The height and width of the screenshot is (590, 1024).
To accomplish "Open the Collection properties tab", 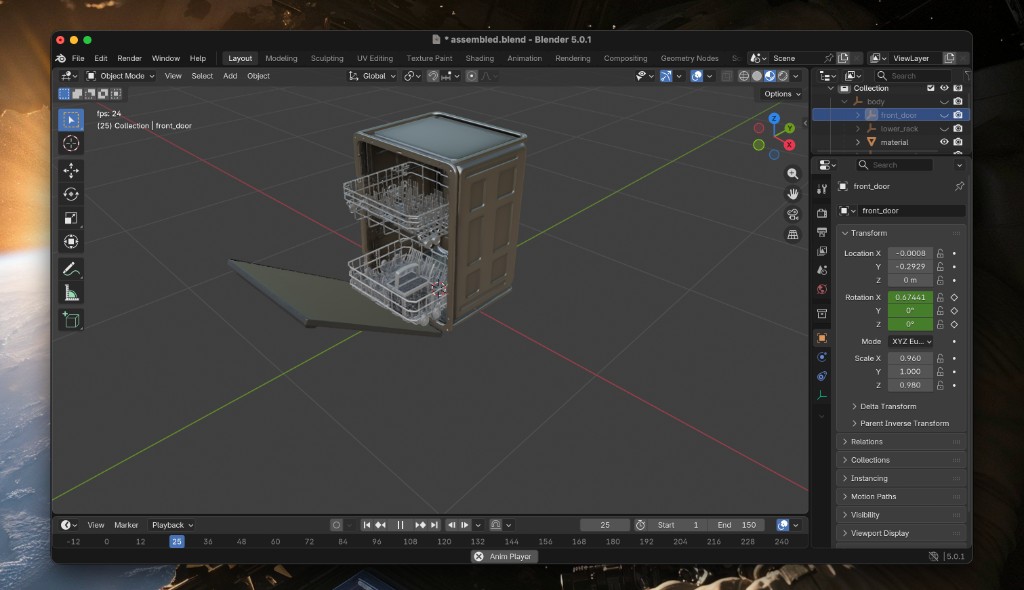I will point(822,314).
